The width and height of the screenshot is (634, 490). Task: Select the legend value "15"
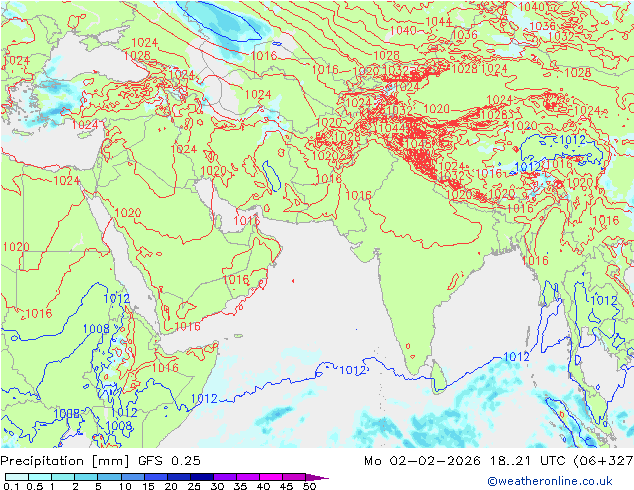(148, 486)
